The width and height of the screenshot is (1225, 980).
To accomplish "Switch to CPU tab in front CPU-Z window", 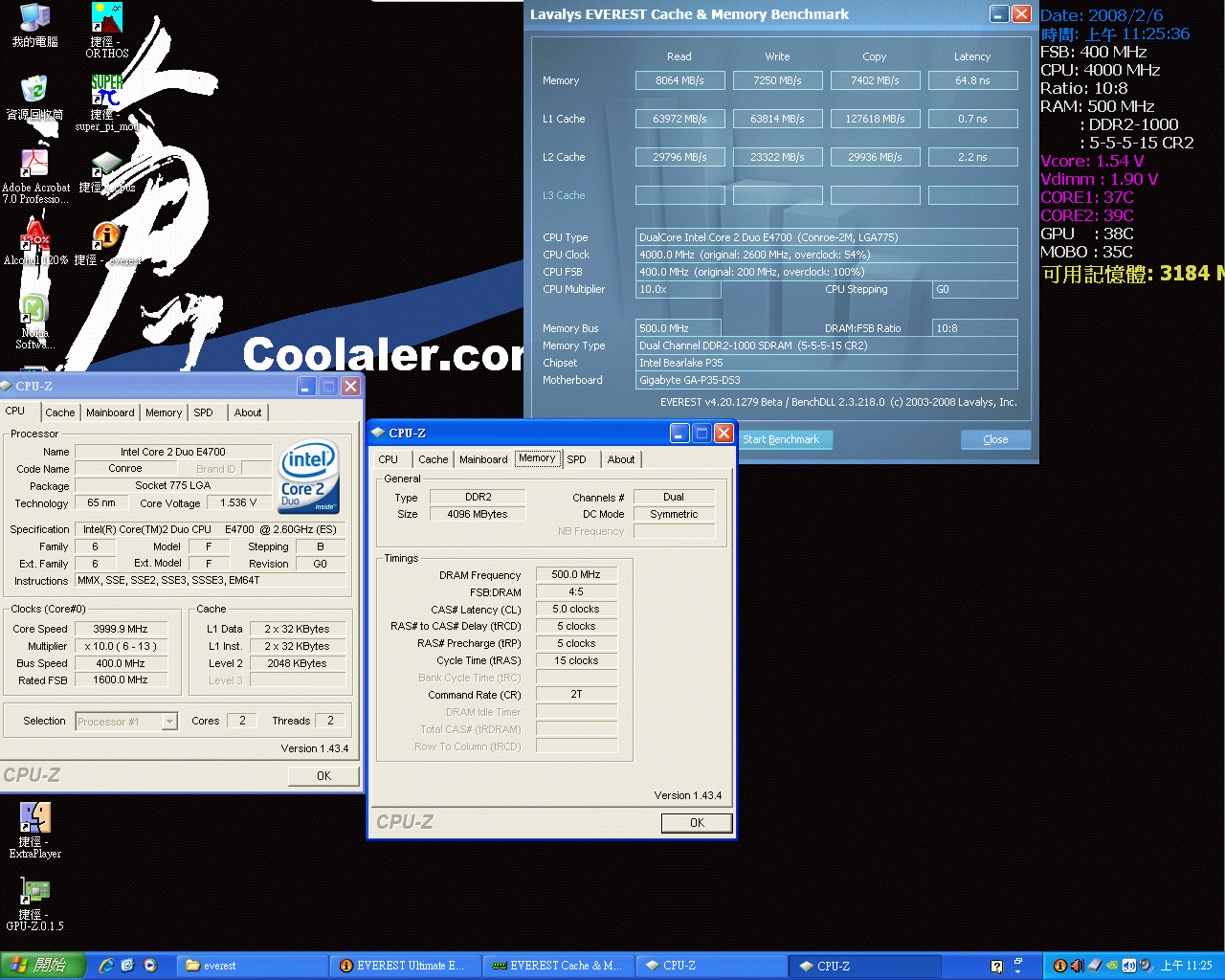I will click(388, 459).
